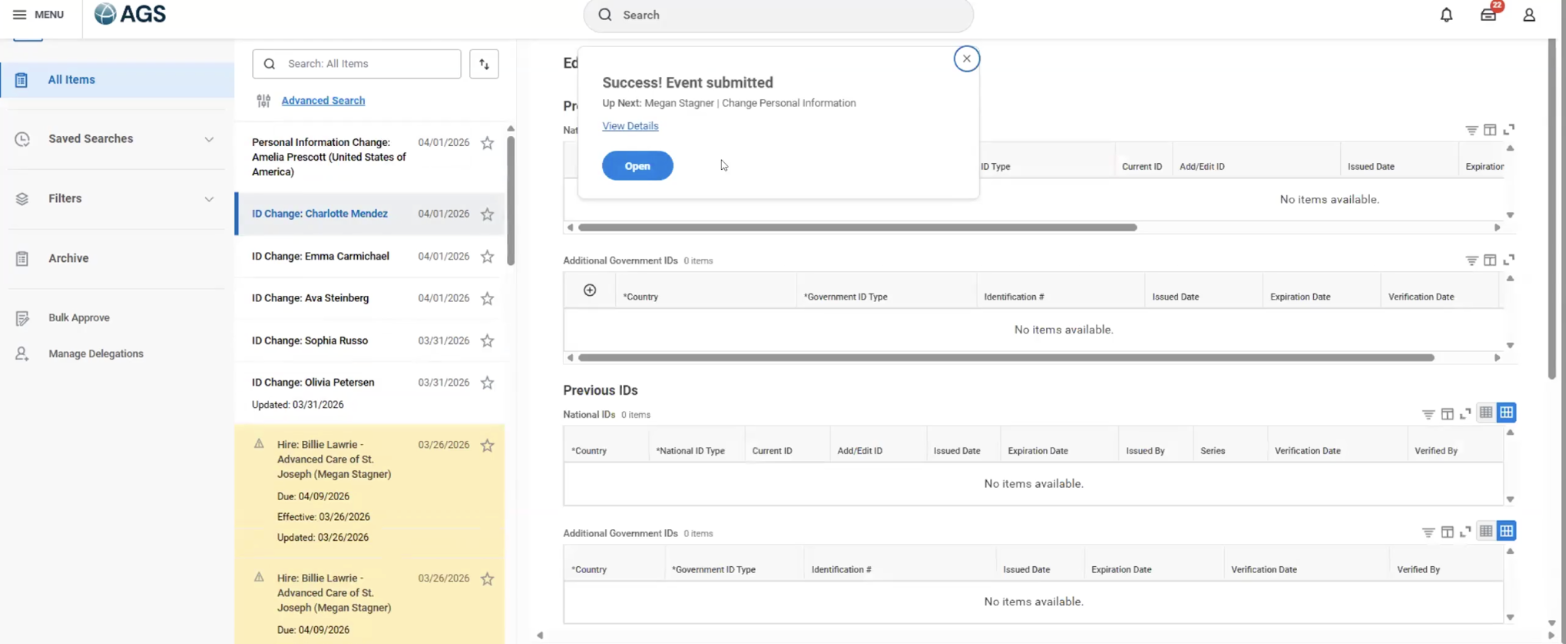
Task: Switch Previous National IDs to blue grid view
Action: 1506,413
